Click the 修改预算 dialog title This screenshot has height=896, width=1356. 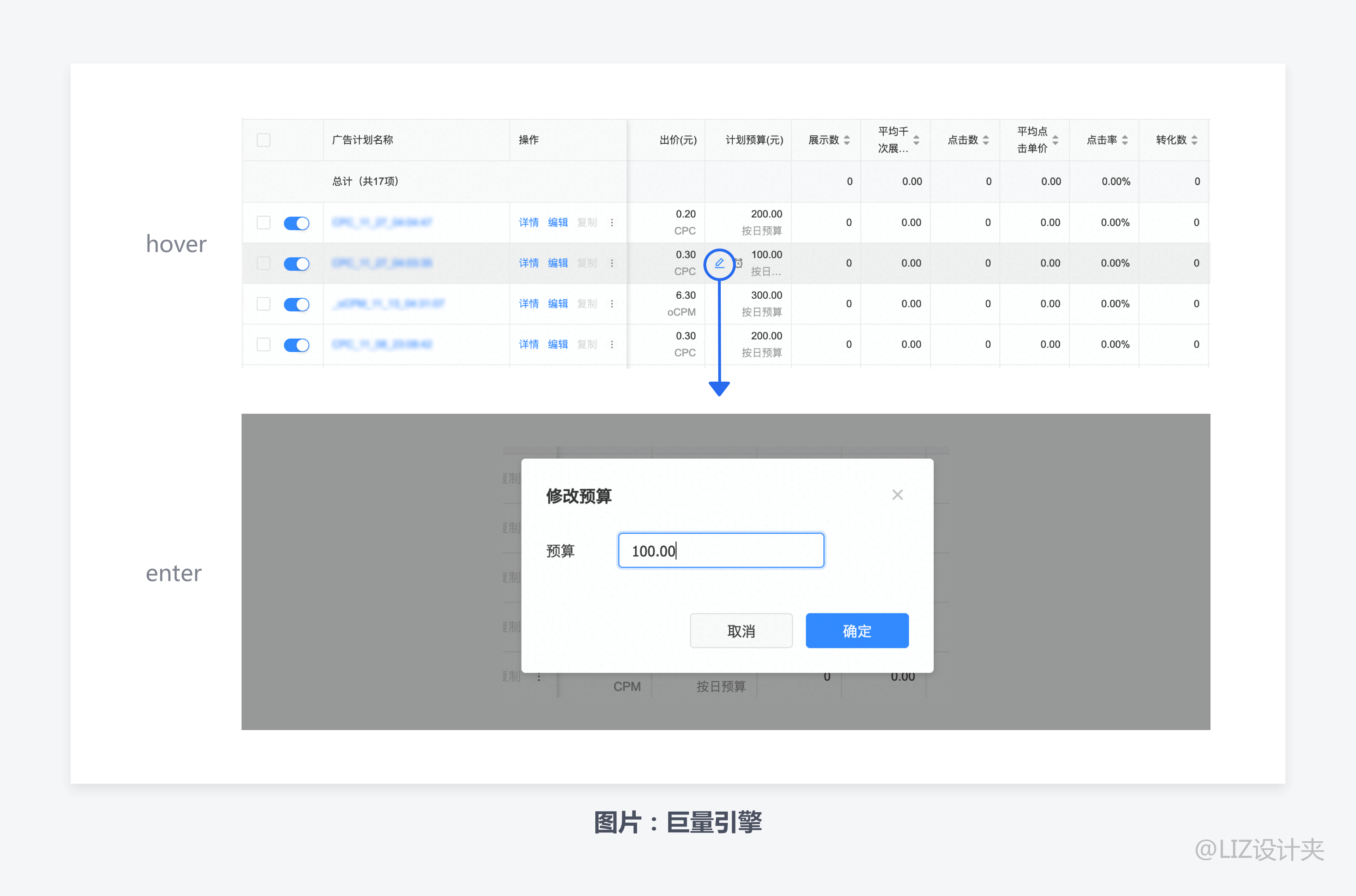pyautogui.click(x=579, y=496)
